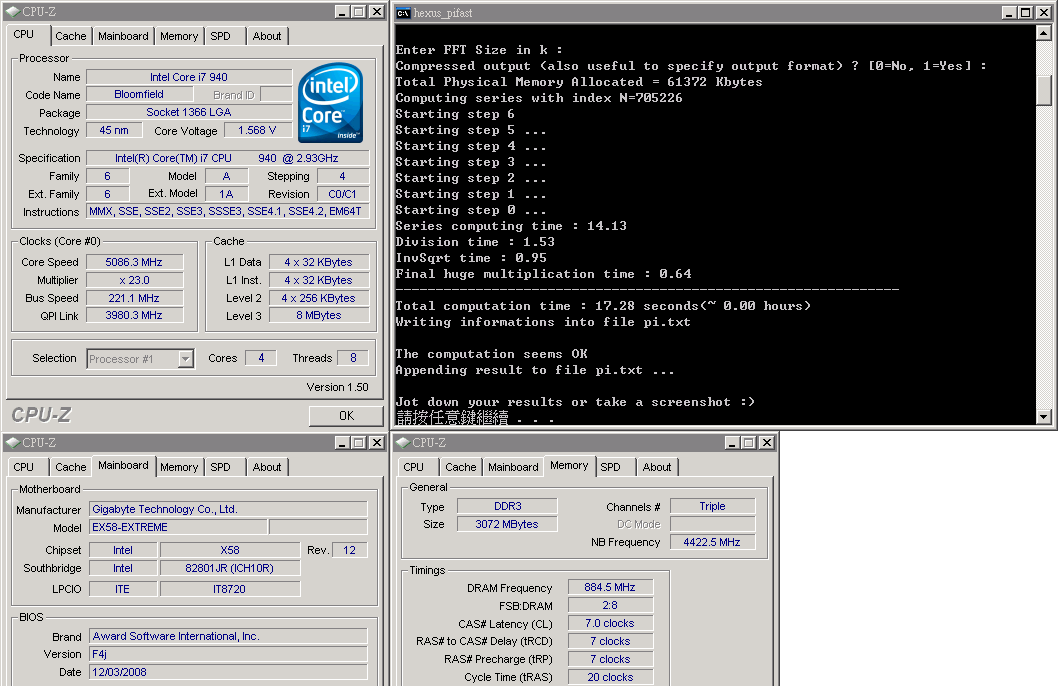Image resolution: width=1058 pixels, height=686 pixels.
Task: Click the Bus Speed value 221.1 MHz
Action: [134, 298]
